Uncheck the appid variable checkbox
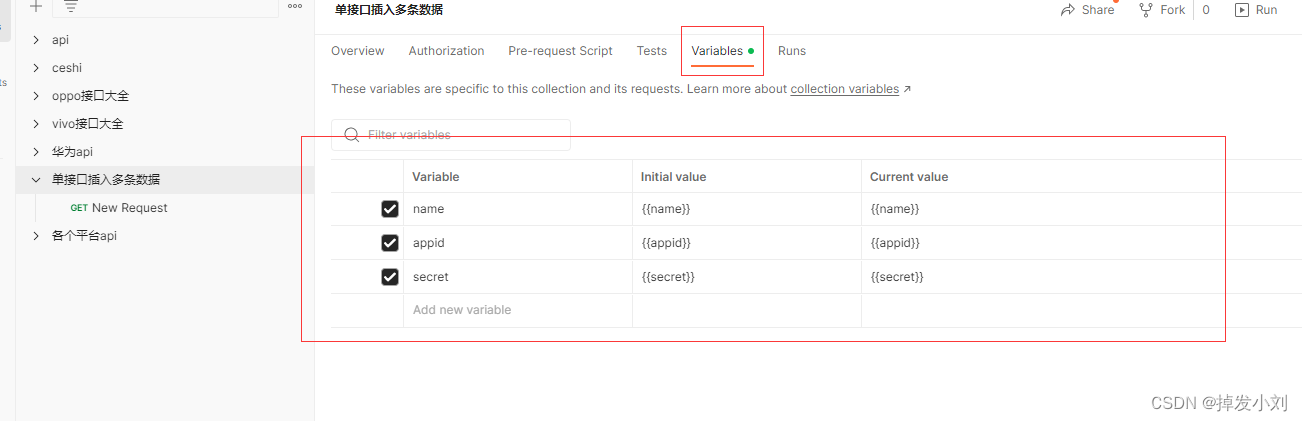Image resolution: width=1302 pixels, height=421 pixels. click(x=390, y=243)
